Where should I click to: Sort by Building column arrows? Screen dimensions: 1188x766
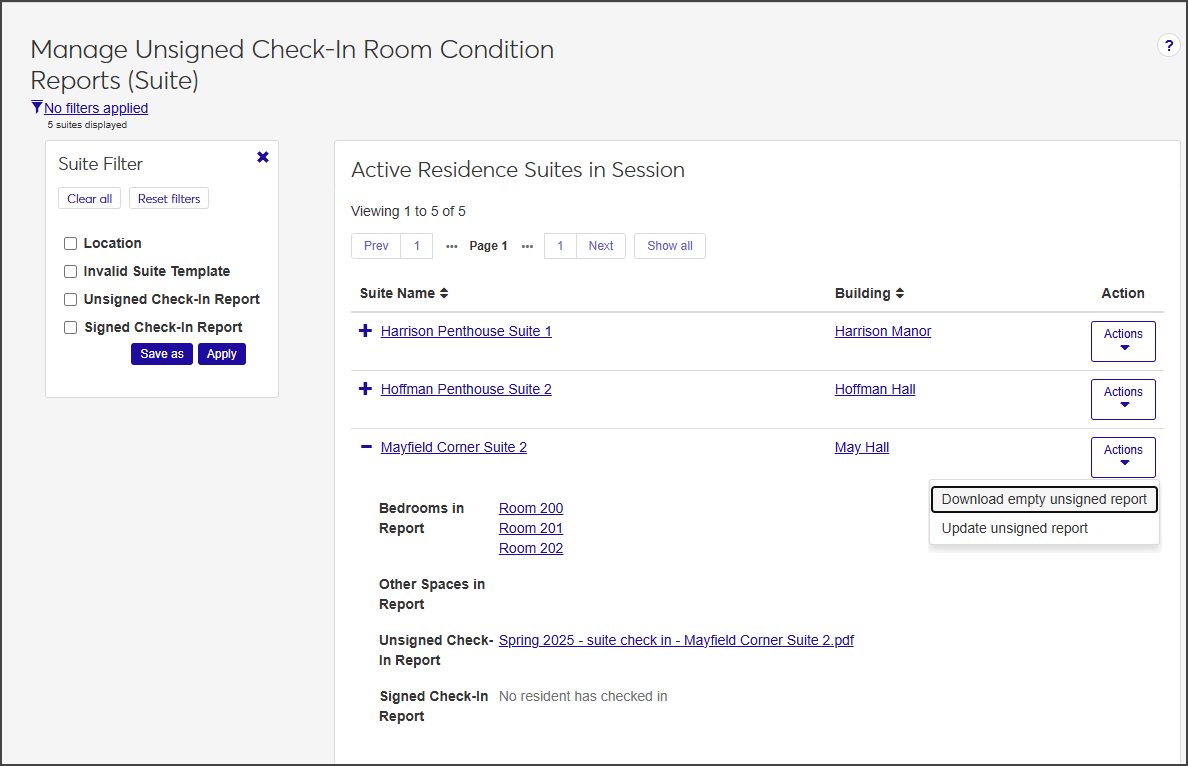[x=900, y=293]
